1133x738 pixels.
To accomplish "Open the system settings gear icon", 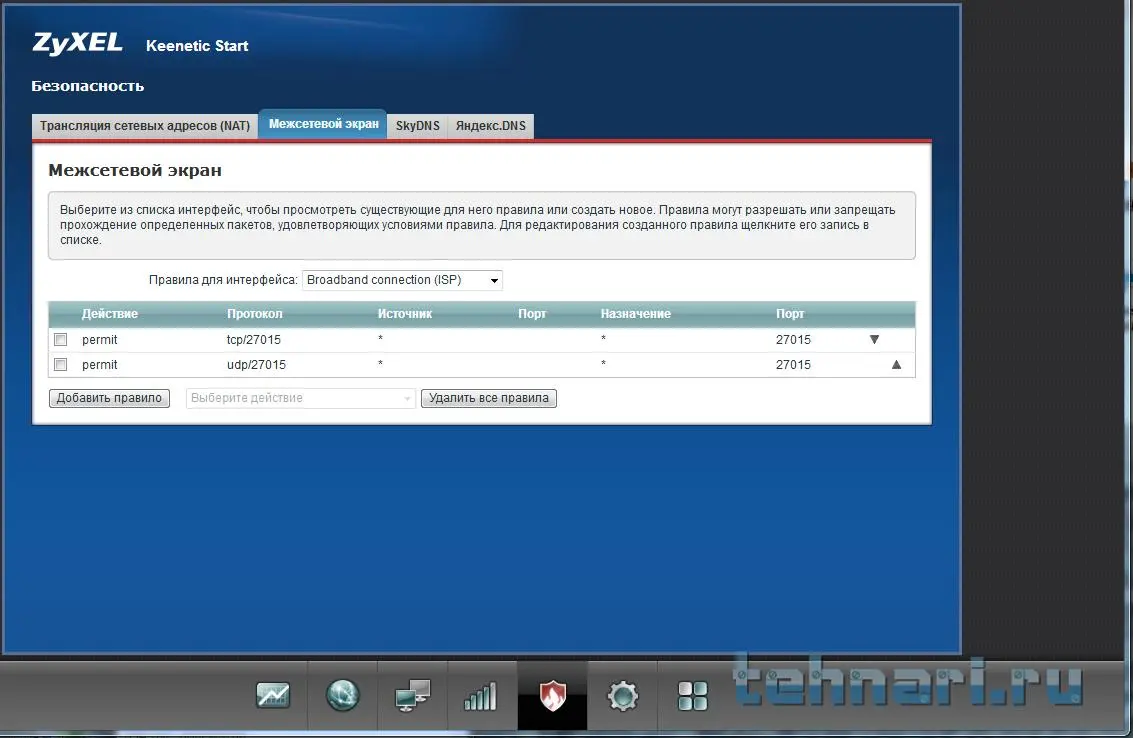I will click(x=622, y=695).
